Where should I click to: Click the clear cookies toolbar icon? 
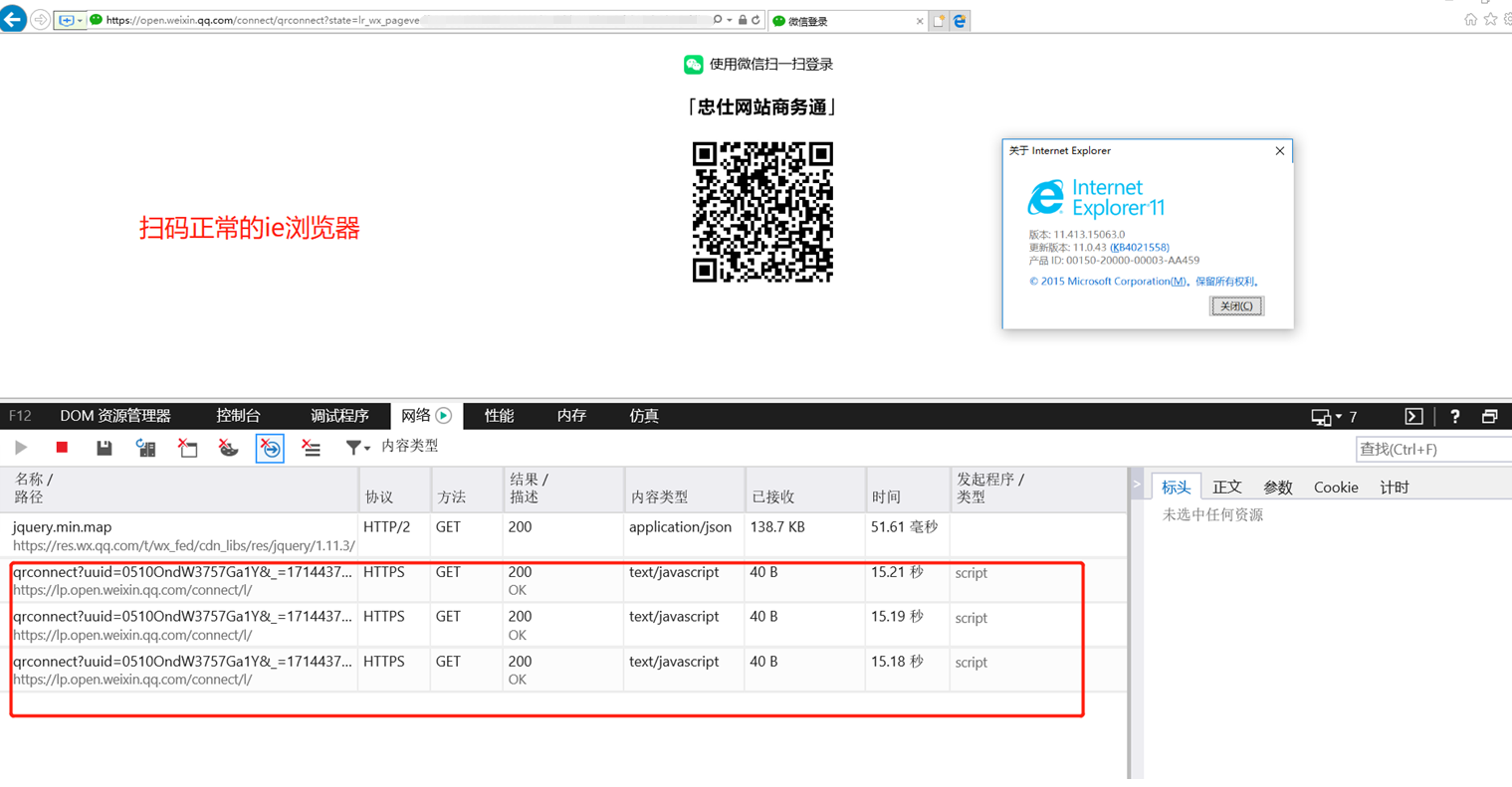tap(229, 448)
